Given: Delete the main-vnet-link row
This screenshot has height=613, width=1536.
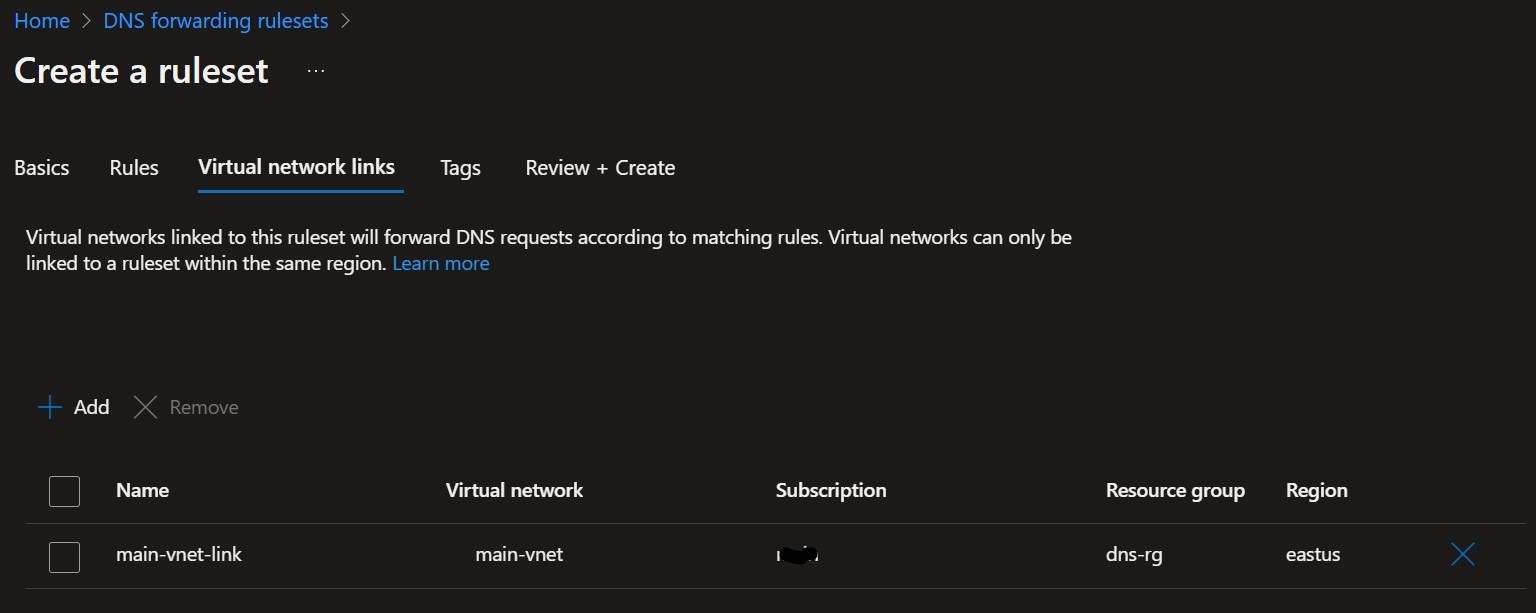Looking at the screenshot, I should pyautogui.click(x=1462, y=554).
